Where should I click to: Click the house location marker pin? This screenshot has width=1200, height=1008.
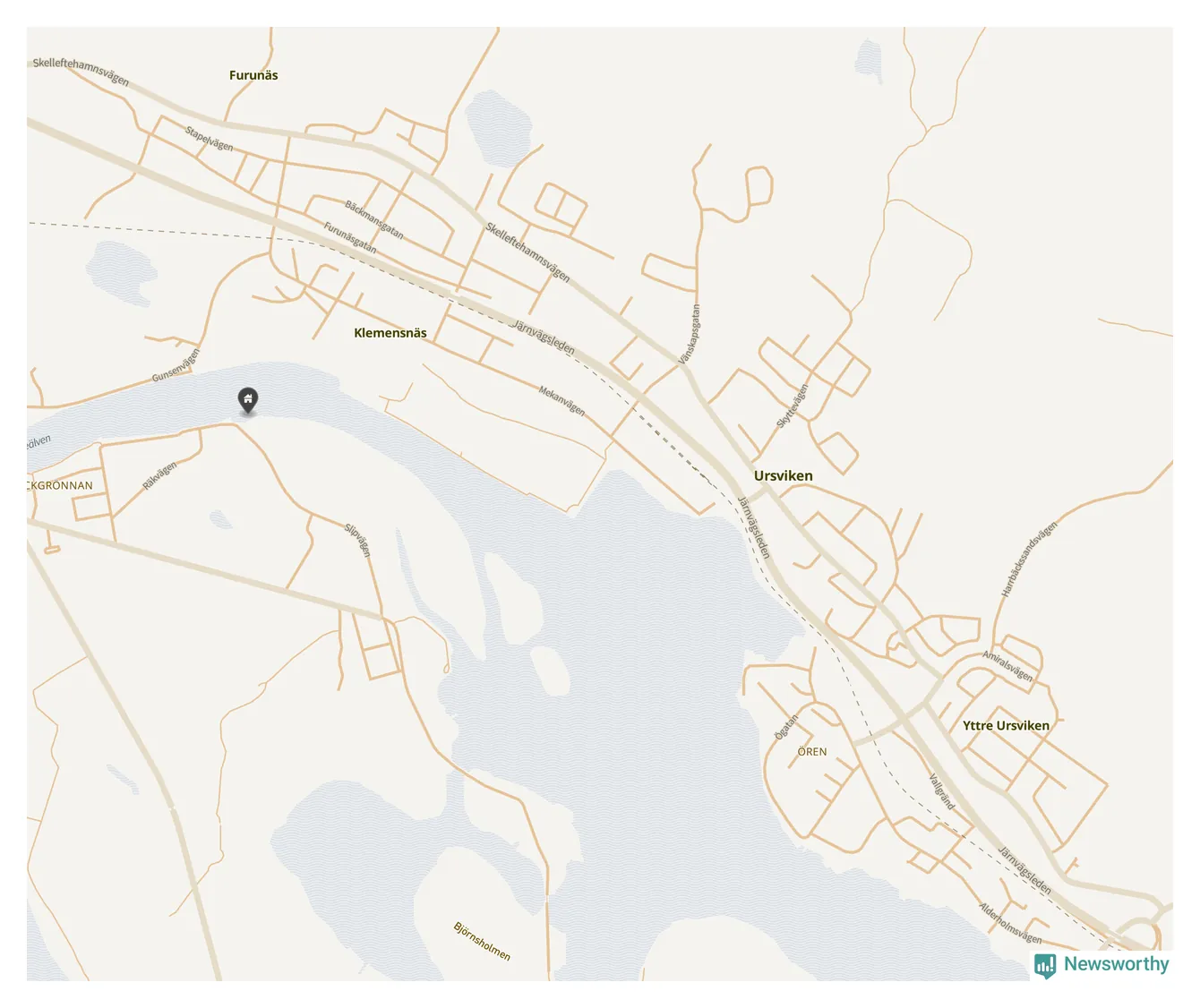click(248, 400)
